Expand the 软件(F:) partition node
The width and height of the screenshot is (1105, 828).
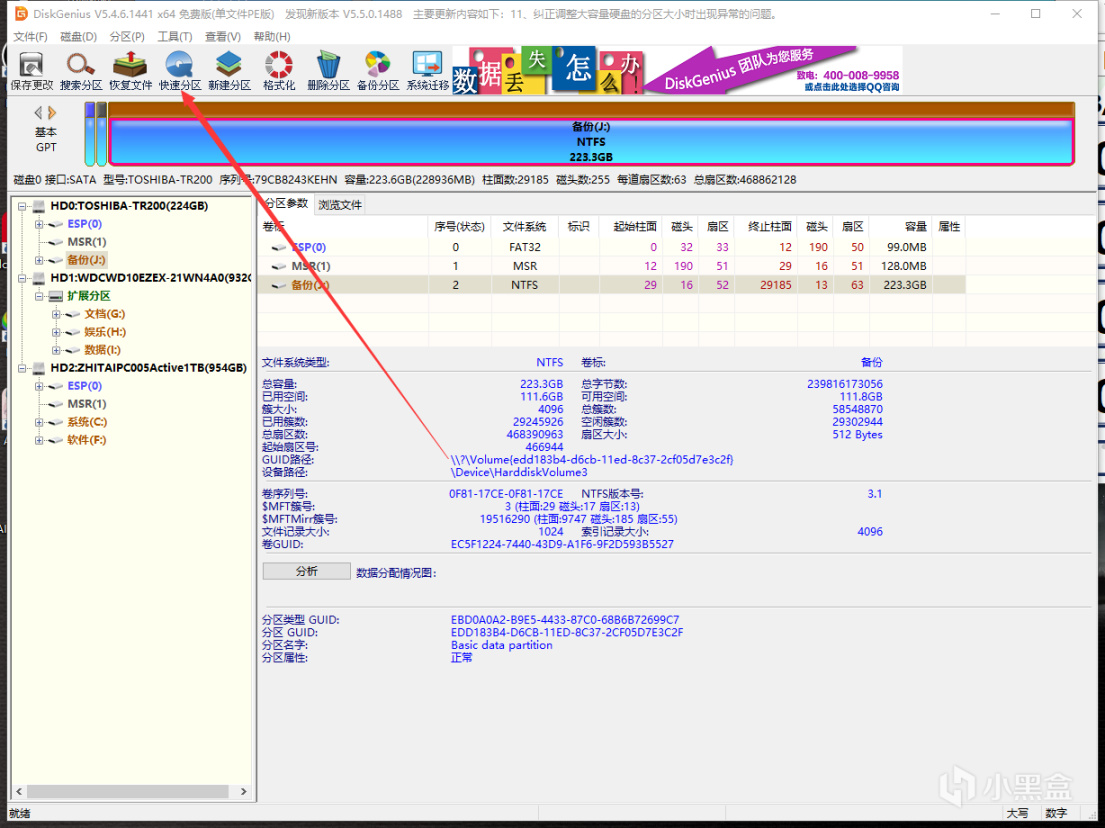[39, 440]
